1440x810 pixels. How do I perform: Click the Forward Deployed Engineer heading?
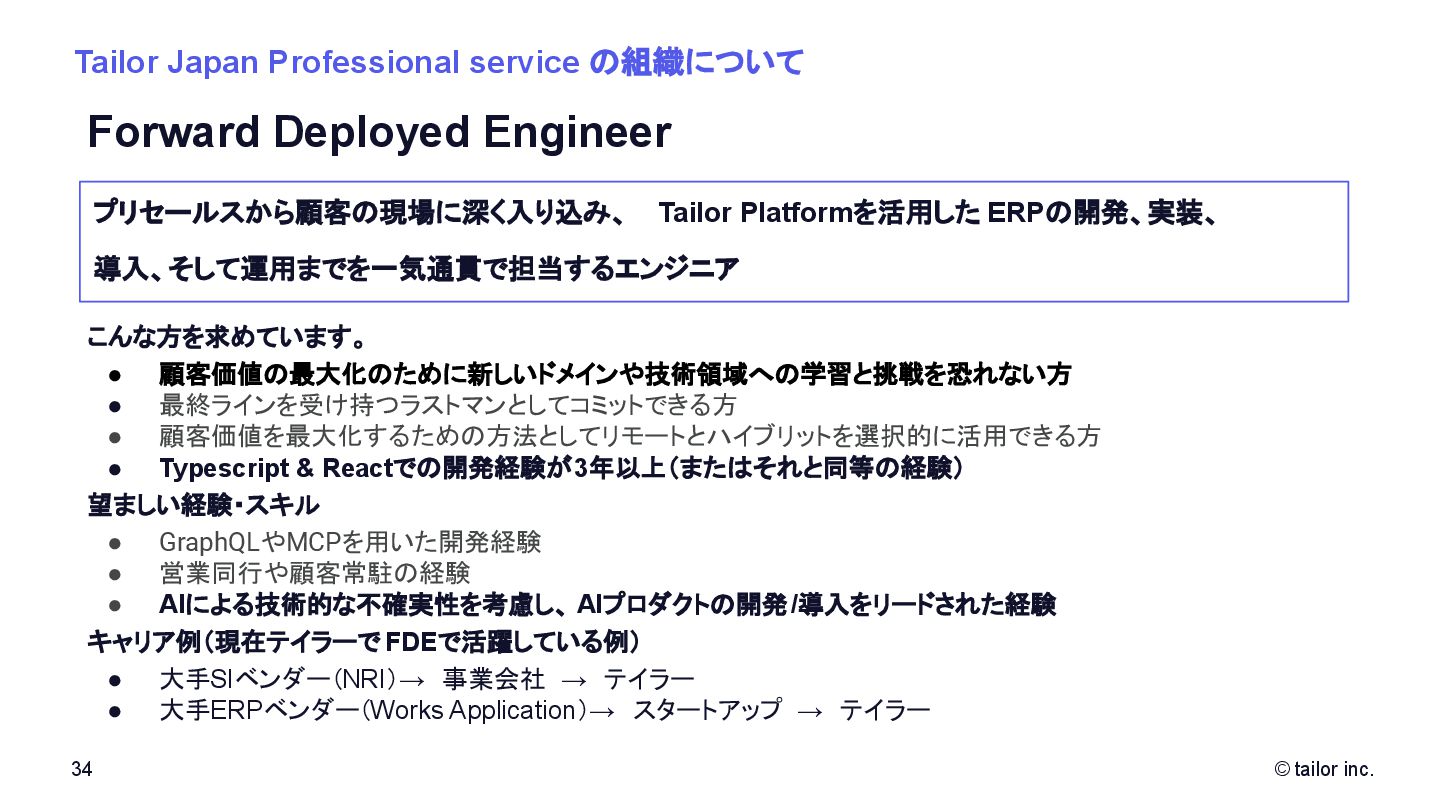(379, 133)
